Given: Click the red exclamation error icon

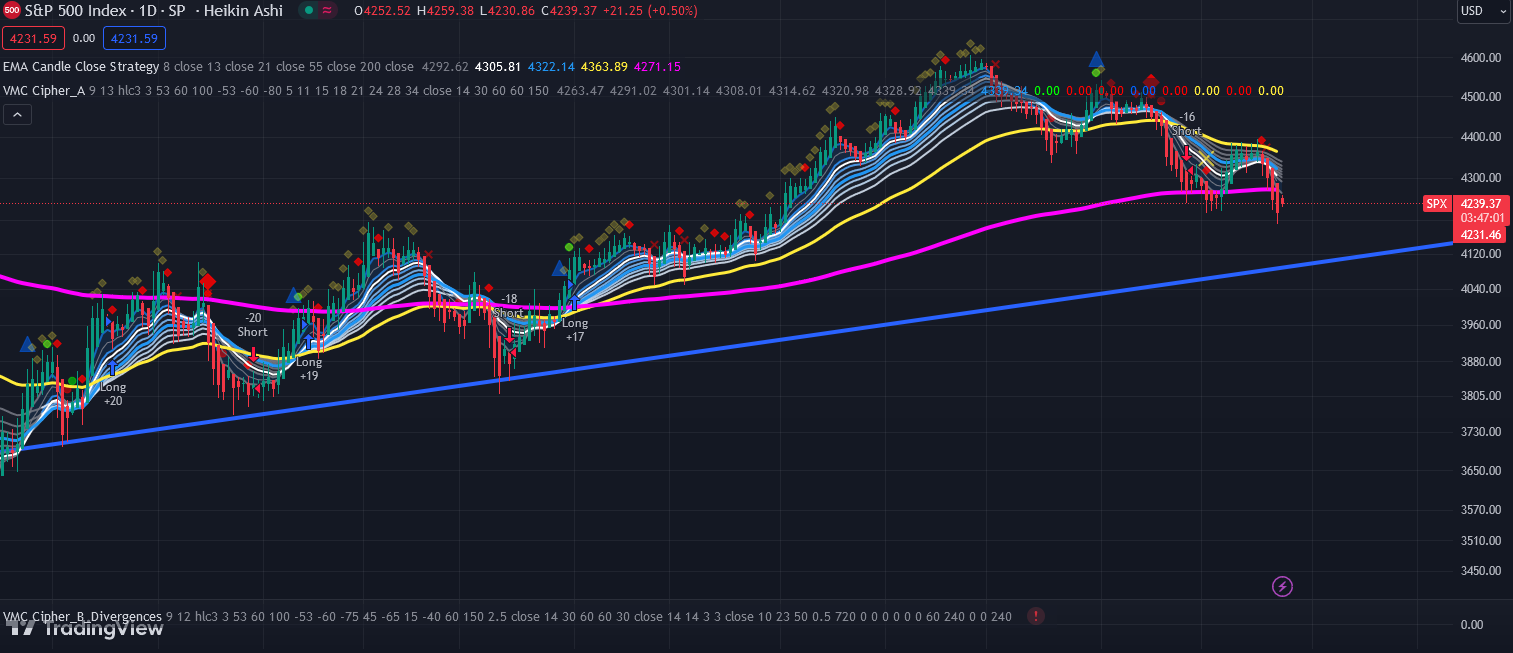Looking at the screenshot, I should coord(1036,616).
